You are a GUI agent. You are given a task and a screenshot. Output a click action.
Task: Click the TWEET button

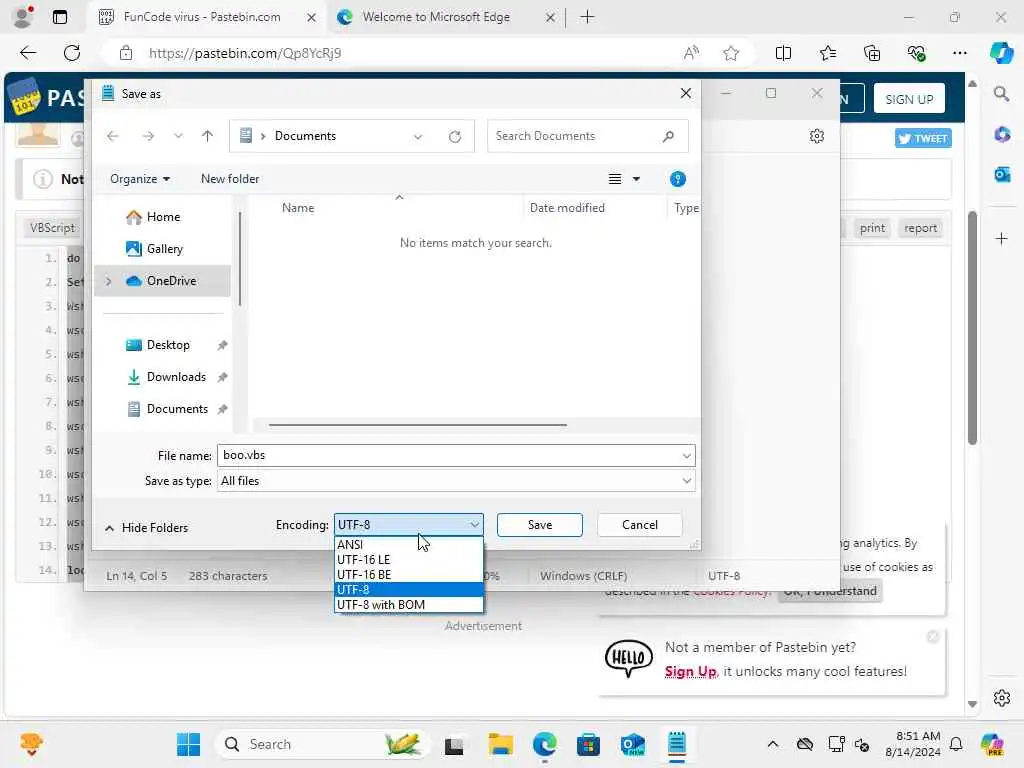point(923,138)
